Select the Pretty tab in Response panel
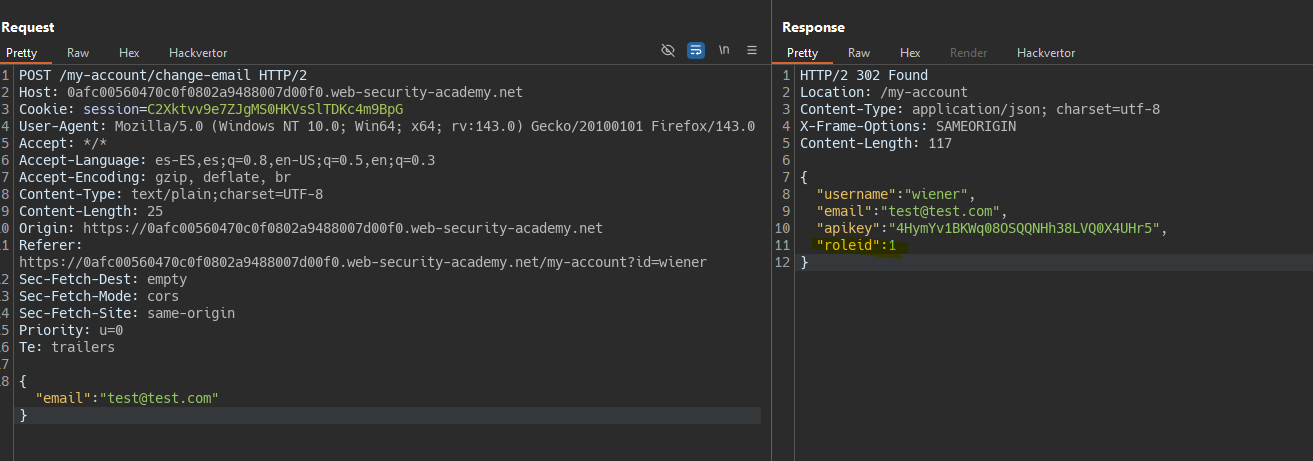The height and width of the screenshot is (461, 1313). pos(802,53)
